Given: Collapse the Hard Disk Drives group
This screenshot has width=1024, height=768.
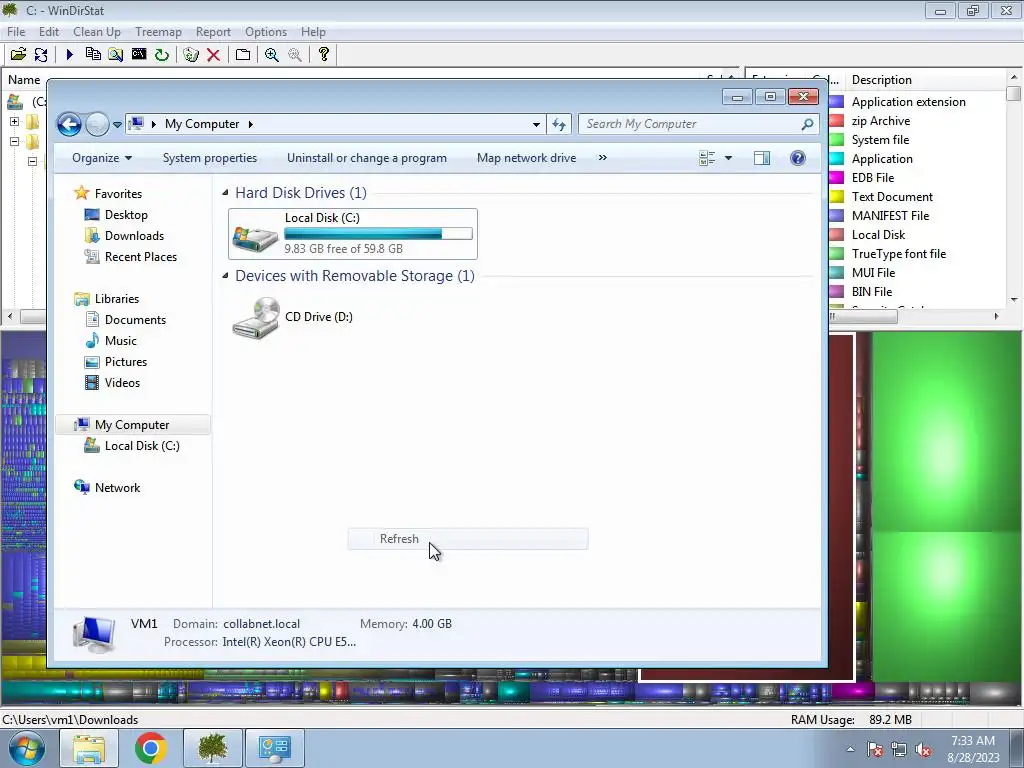Looking at the screenshot, I should pos(225,193).
